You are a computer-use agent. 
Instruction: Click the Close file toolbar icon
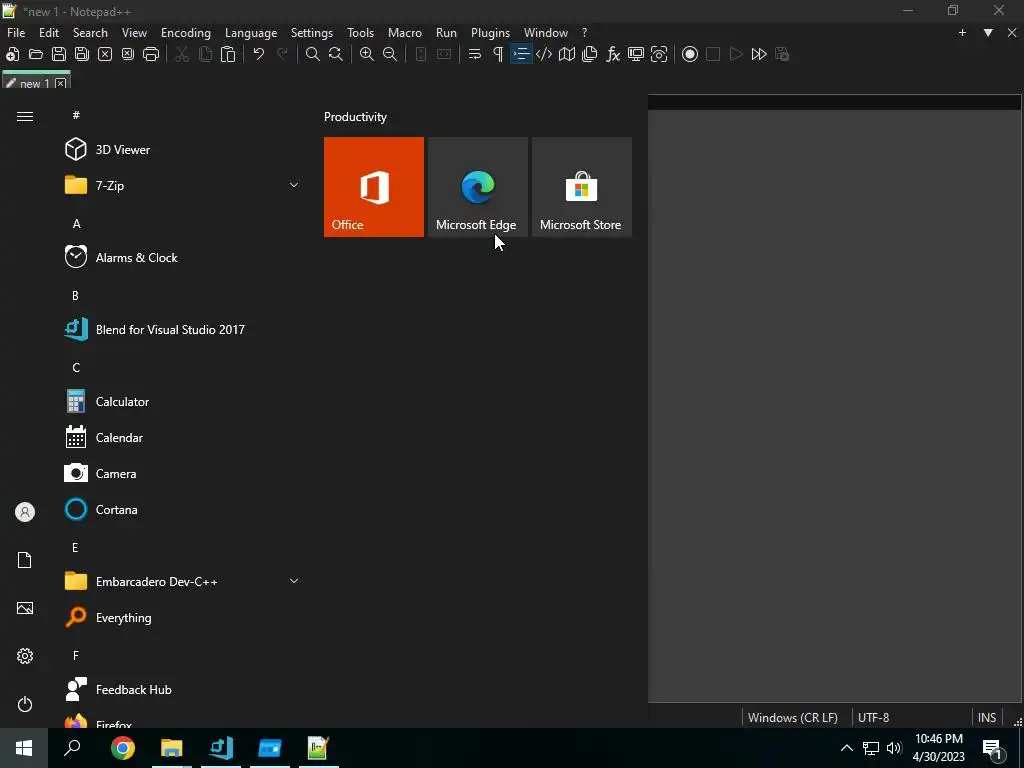coord(104,54)
